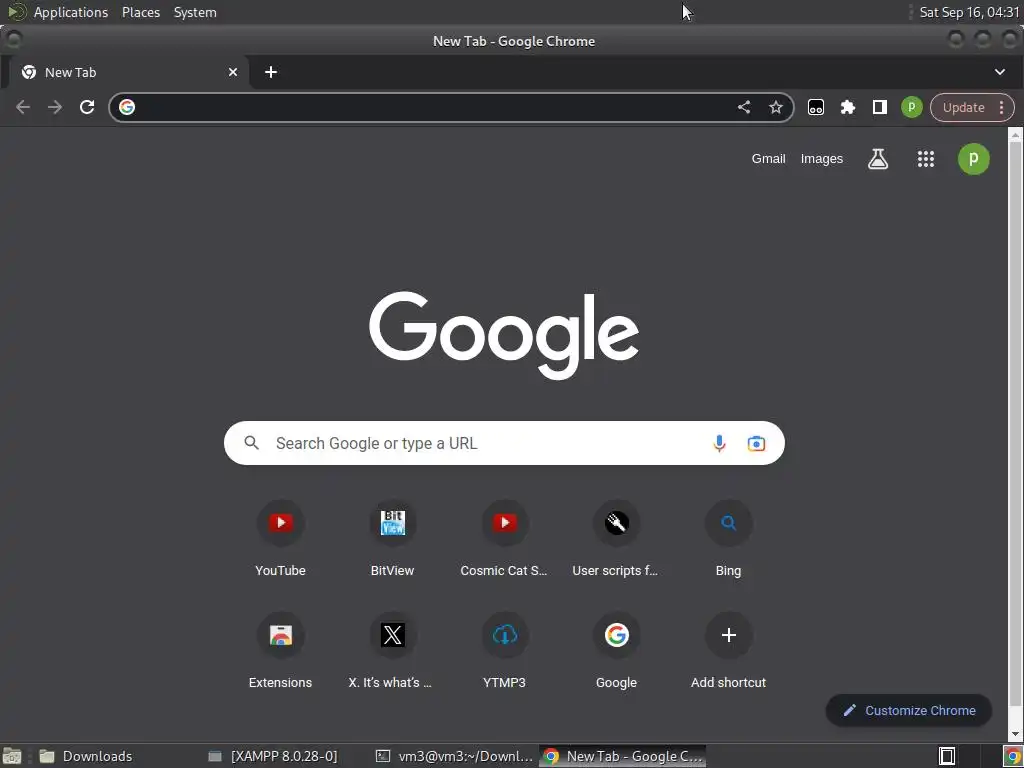The image size is (1024, 768).
Task: Search by image with camera icon
Action: coord(756,443)
